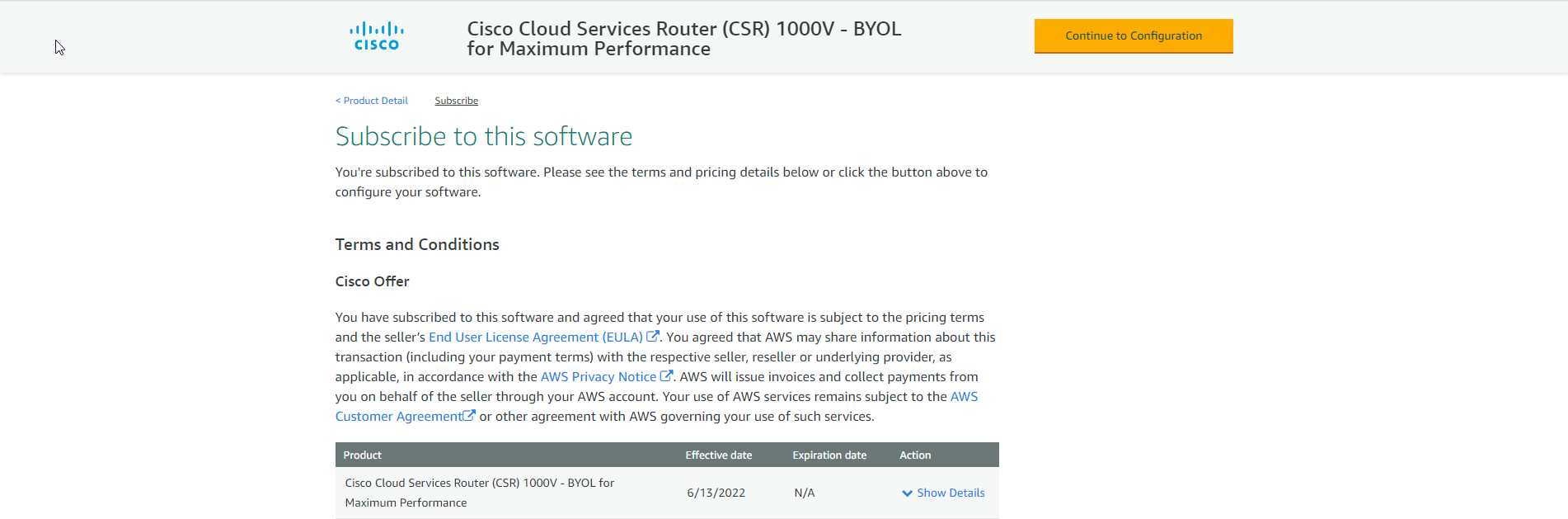The image size is (1568, 519).
Task: Click the Cisco Offer subheading
Action: (x=373, y=281)
